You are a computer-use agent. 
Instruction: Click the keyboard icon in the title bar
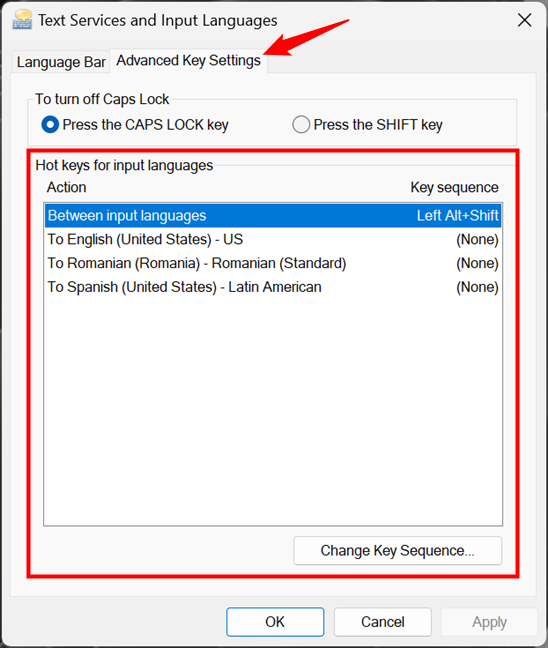[22, 20]
